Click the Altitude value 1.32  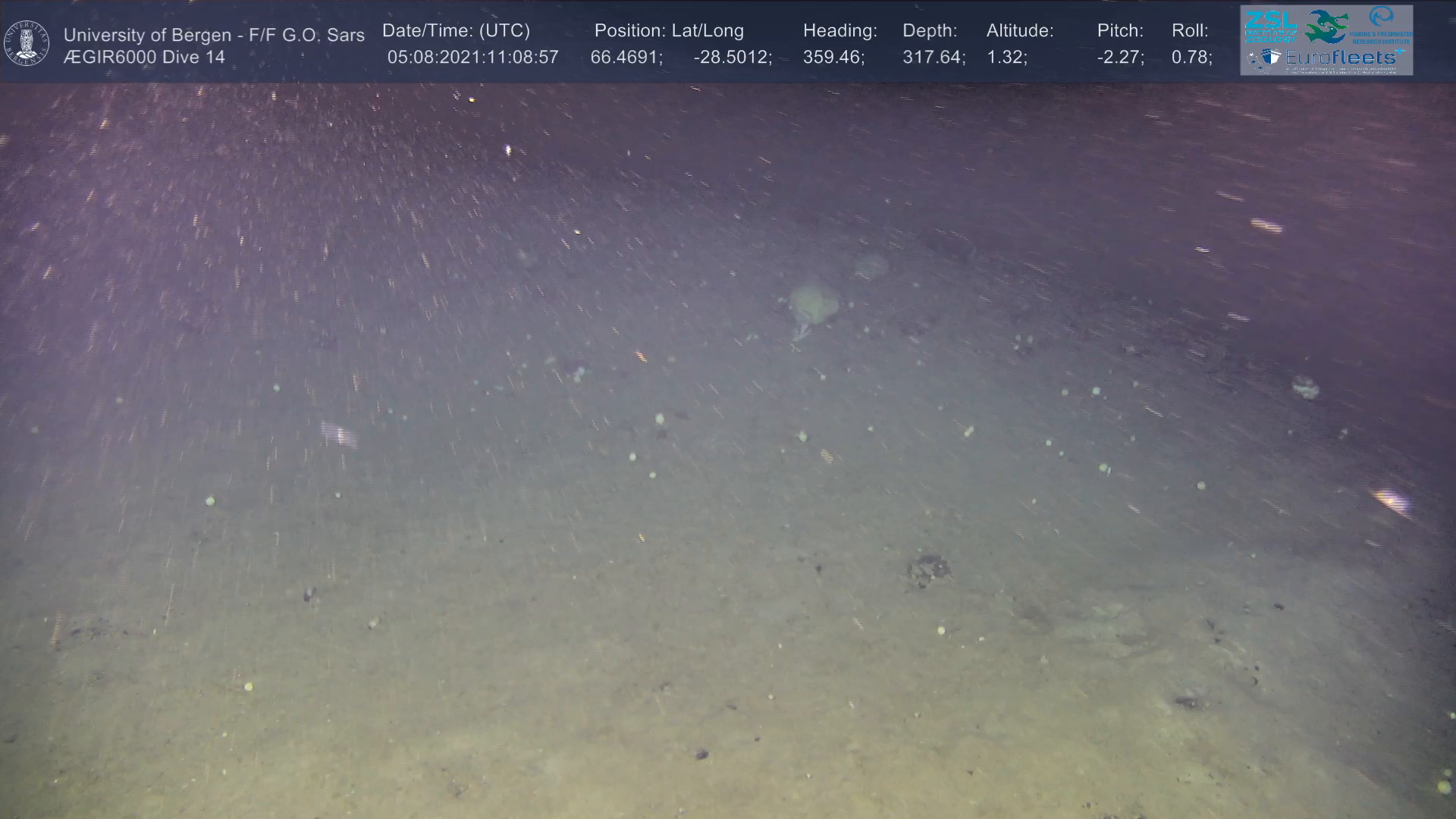(1006, 58)
